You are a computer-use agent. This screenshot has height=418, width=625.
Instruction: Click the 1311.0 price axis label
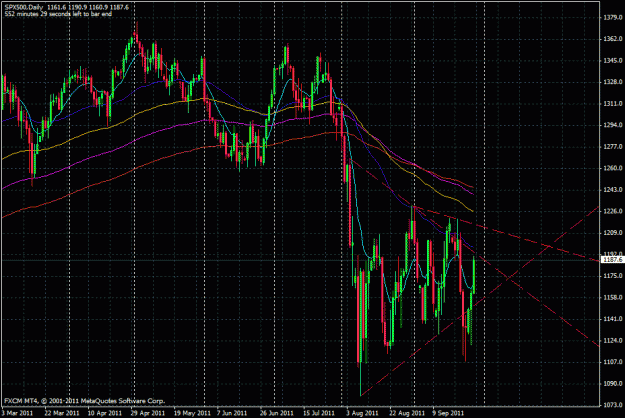point(613,104)
